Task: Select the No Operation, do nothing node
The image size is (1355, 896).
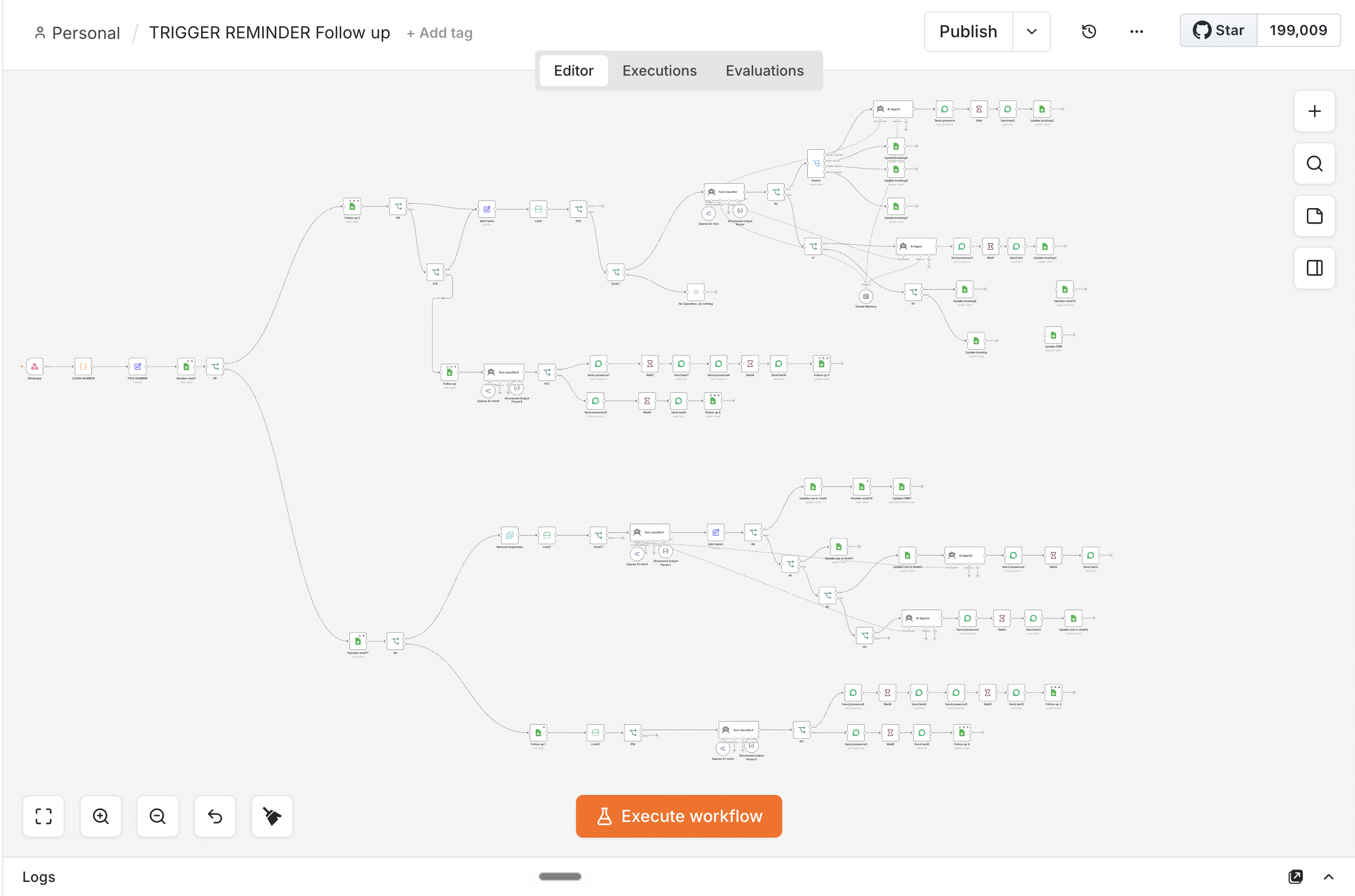Action: (695, 292)
